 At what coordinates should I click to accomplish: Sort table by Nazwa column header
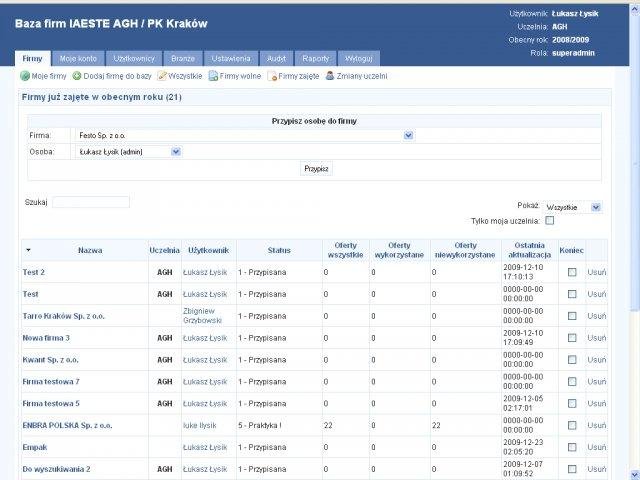(90, 250)
